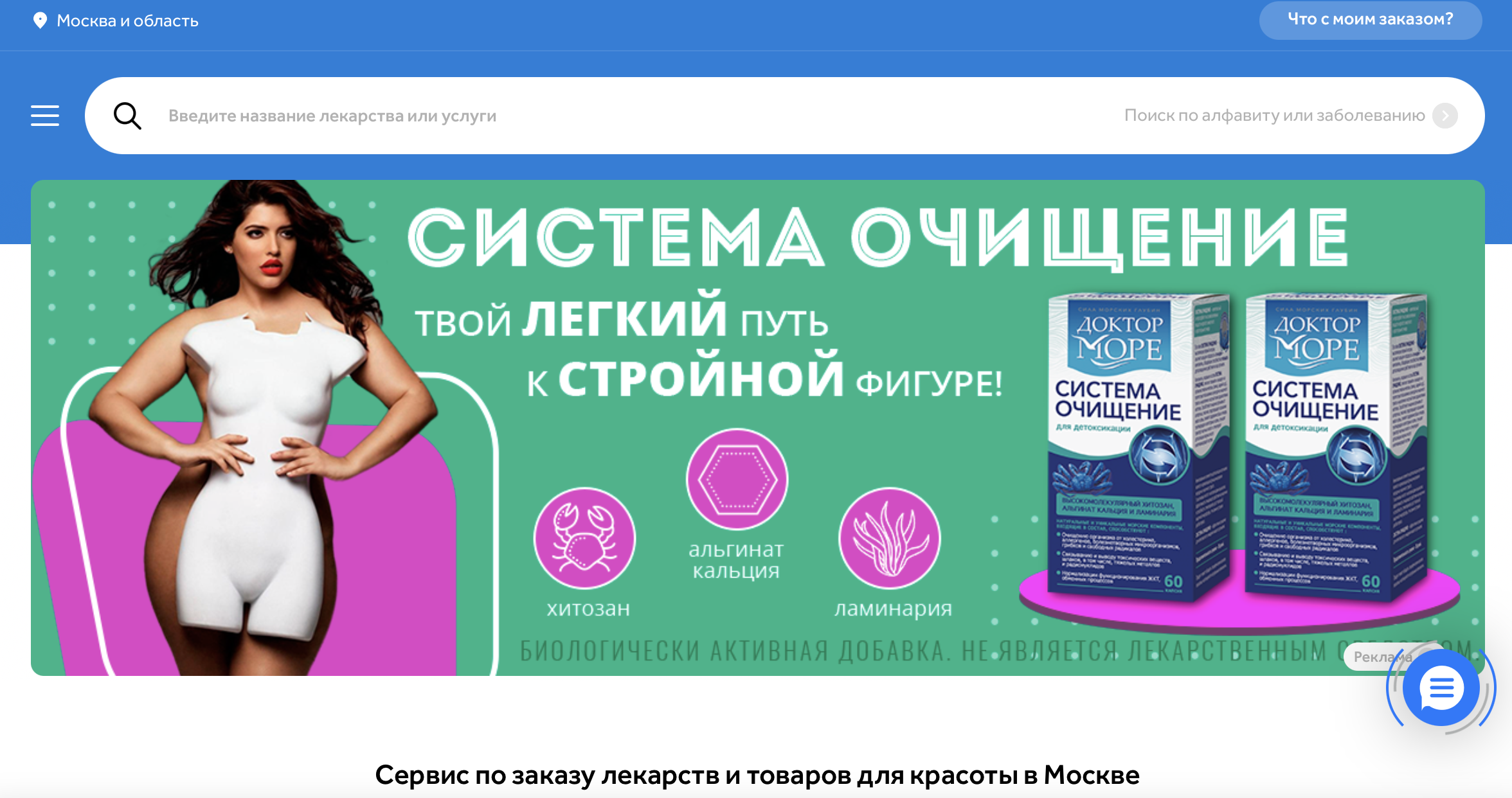Open the hamburger menu

point(45,116)
